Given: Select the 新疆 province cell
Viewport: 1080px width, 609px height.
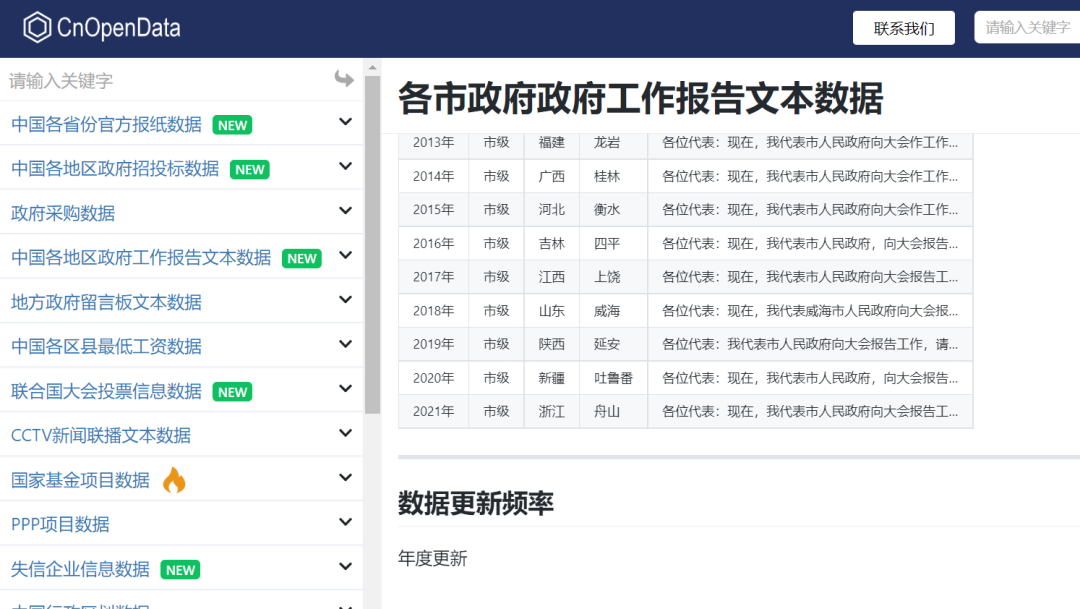Looking at the screenshot, I should 552,378.
